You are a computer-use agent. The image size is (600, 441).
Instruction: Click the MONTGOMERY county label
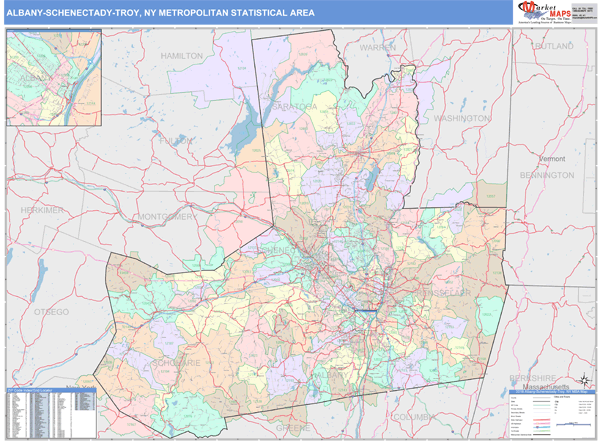pyautogui.click(x=166, y=216)
